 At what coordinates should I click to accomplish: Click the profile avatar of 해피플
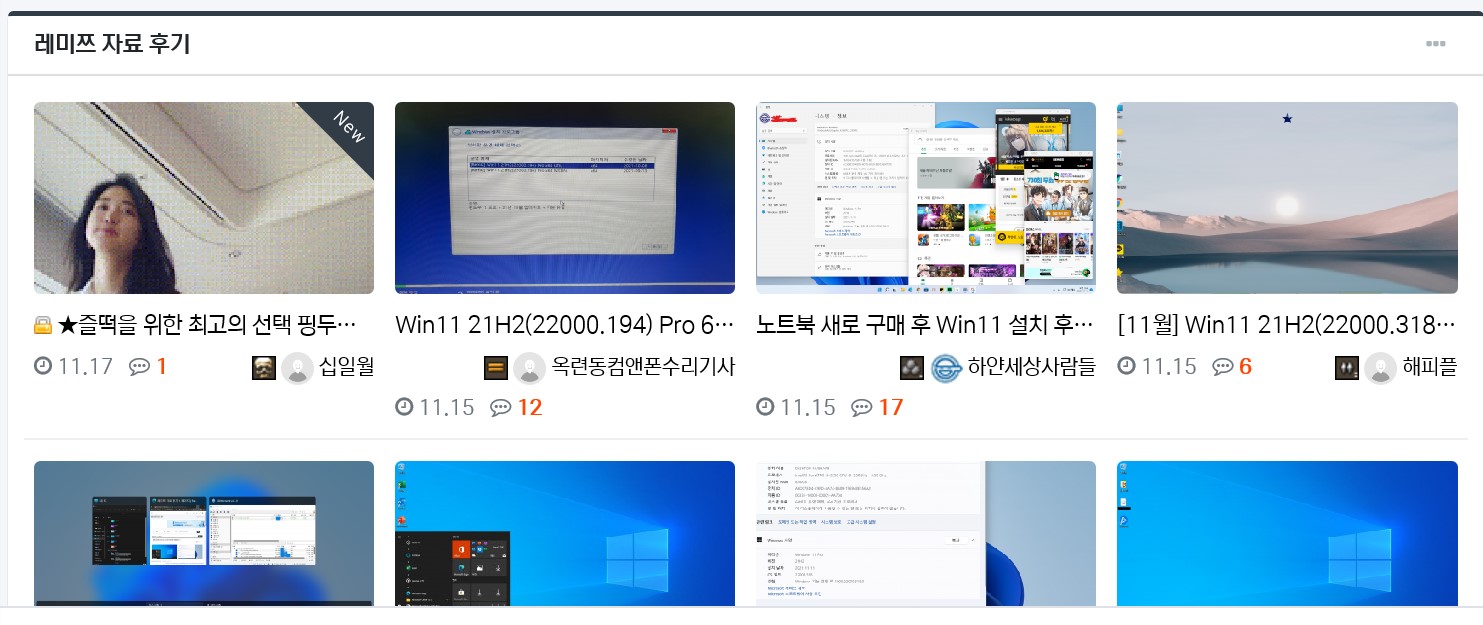coord(1380,367)
